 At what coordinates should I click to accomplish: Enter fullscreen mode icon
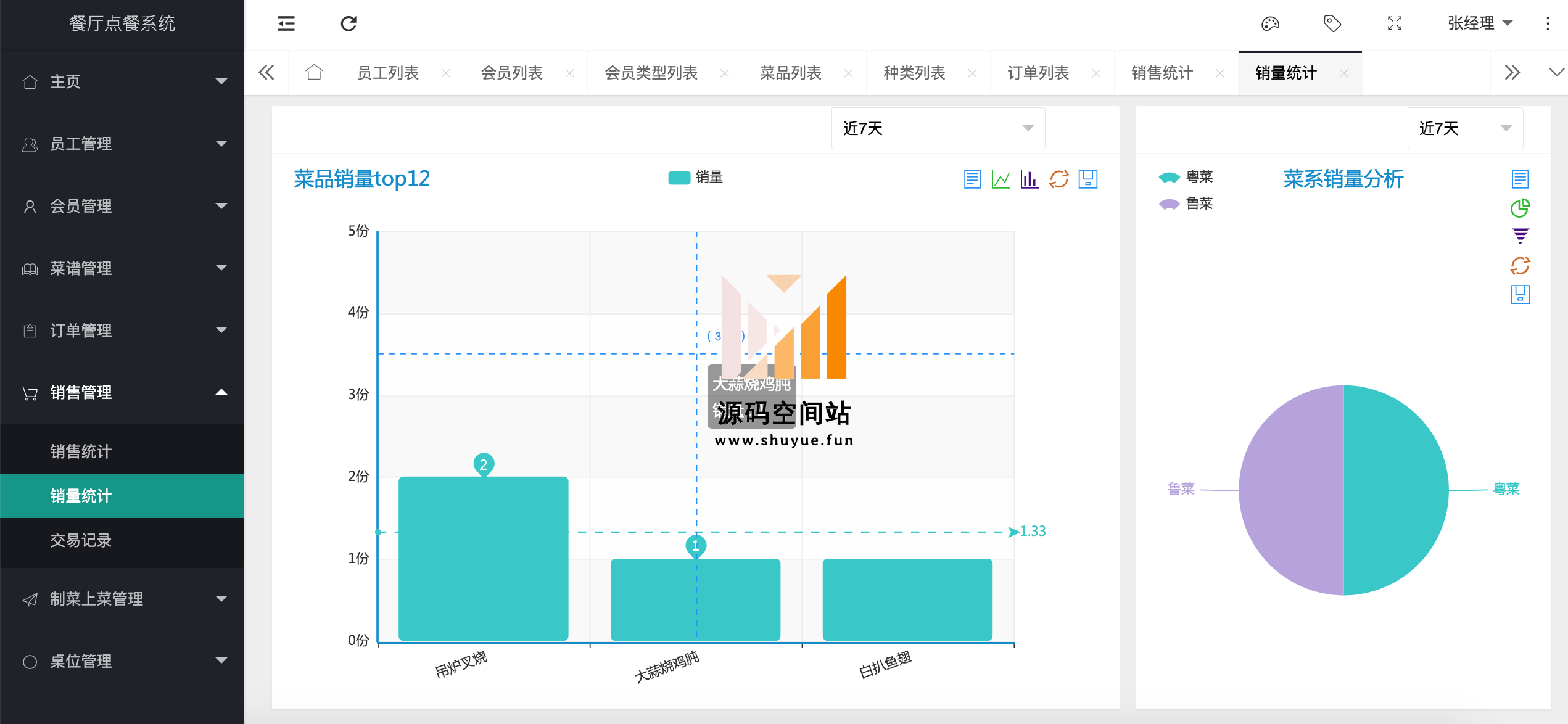coord(1395,23)
